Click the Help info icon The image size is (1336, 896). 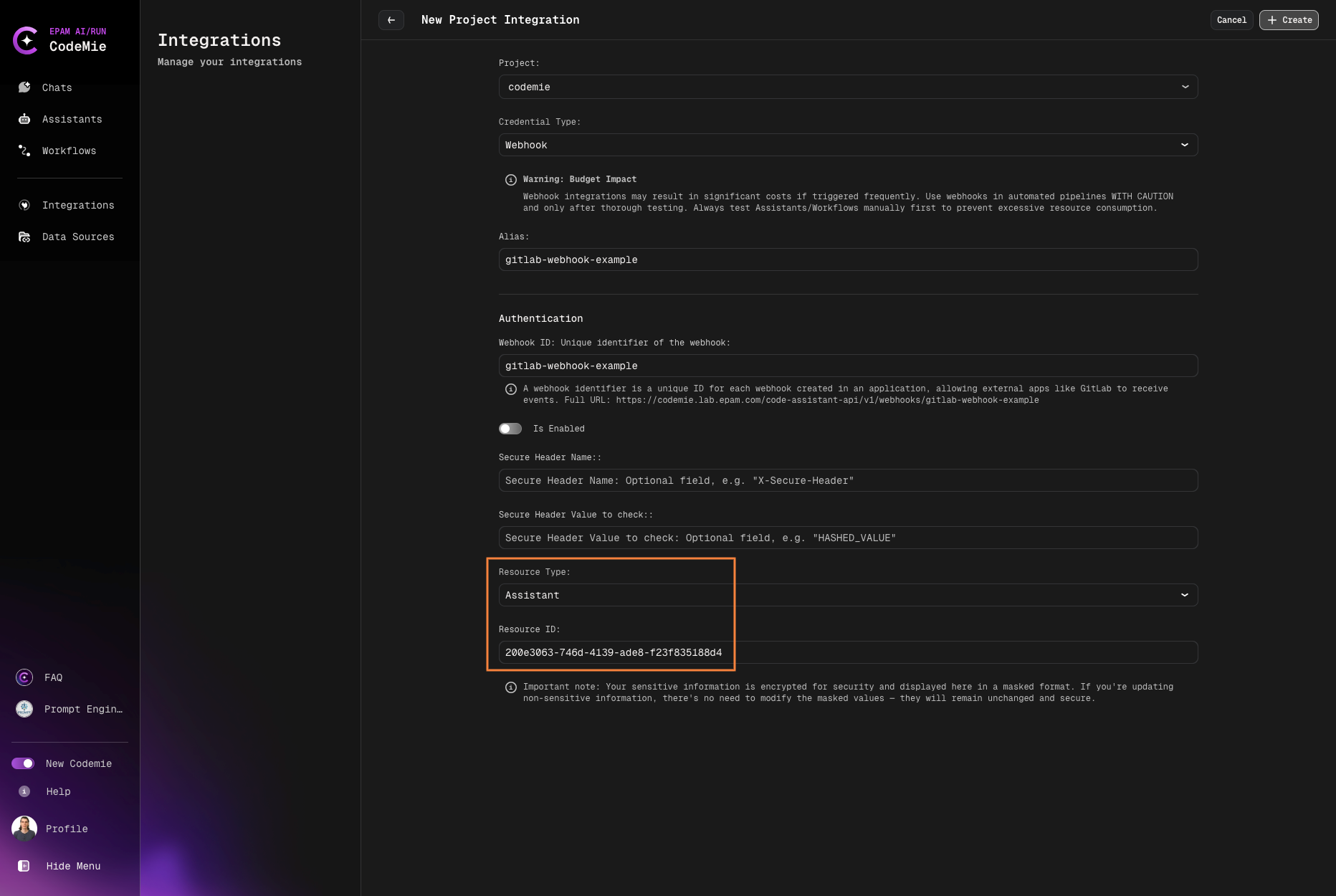point(24,791)
